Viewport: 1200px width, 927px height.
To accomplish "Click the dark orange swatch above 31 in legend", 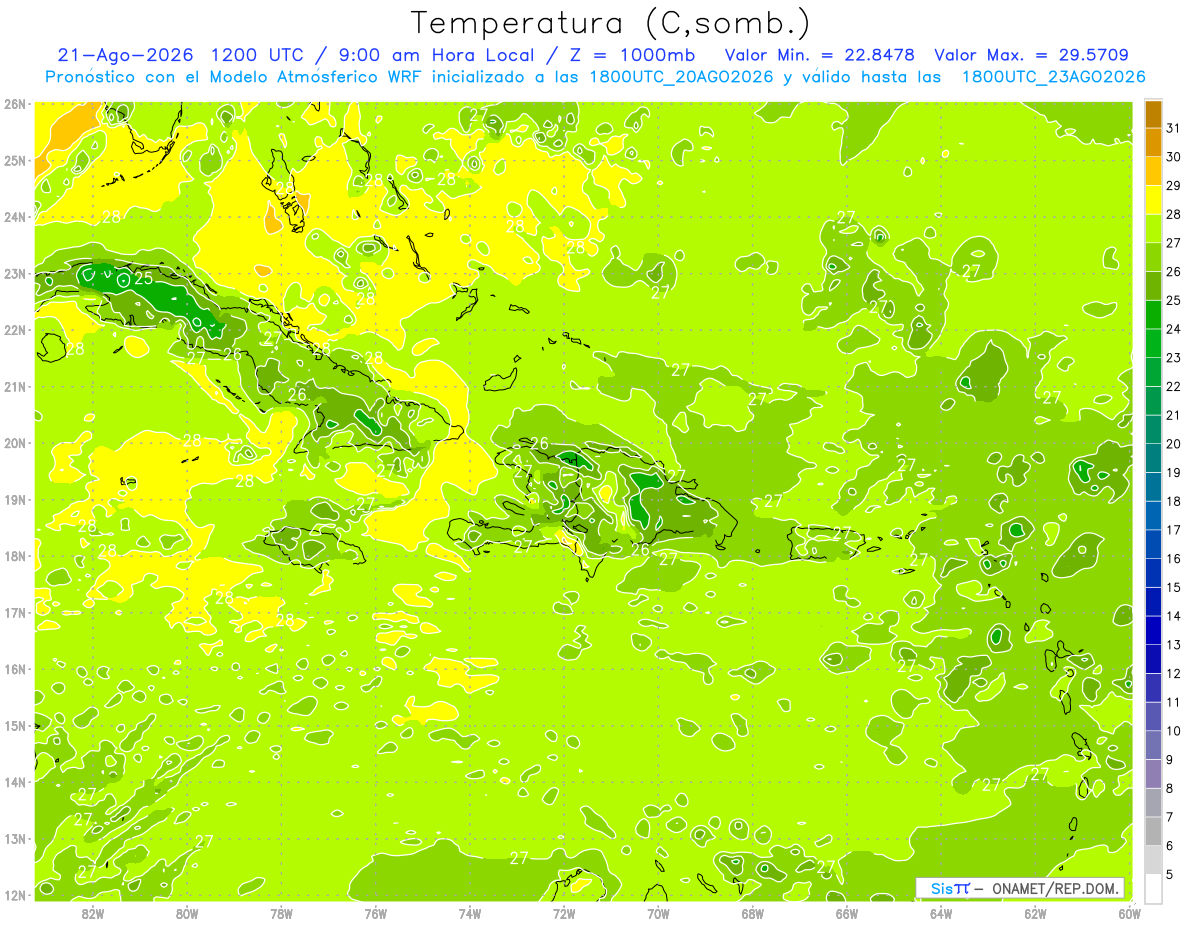I will 1153,114.
